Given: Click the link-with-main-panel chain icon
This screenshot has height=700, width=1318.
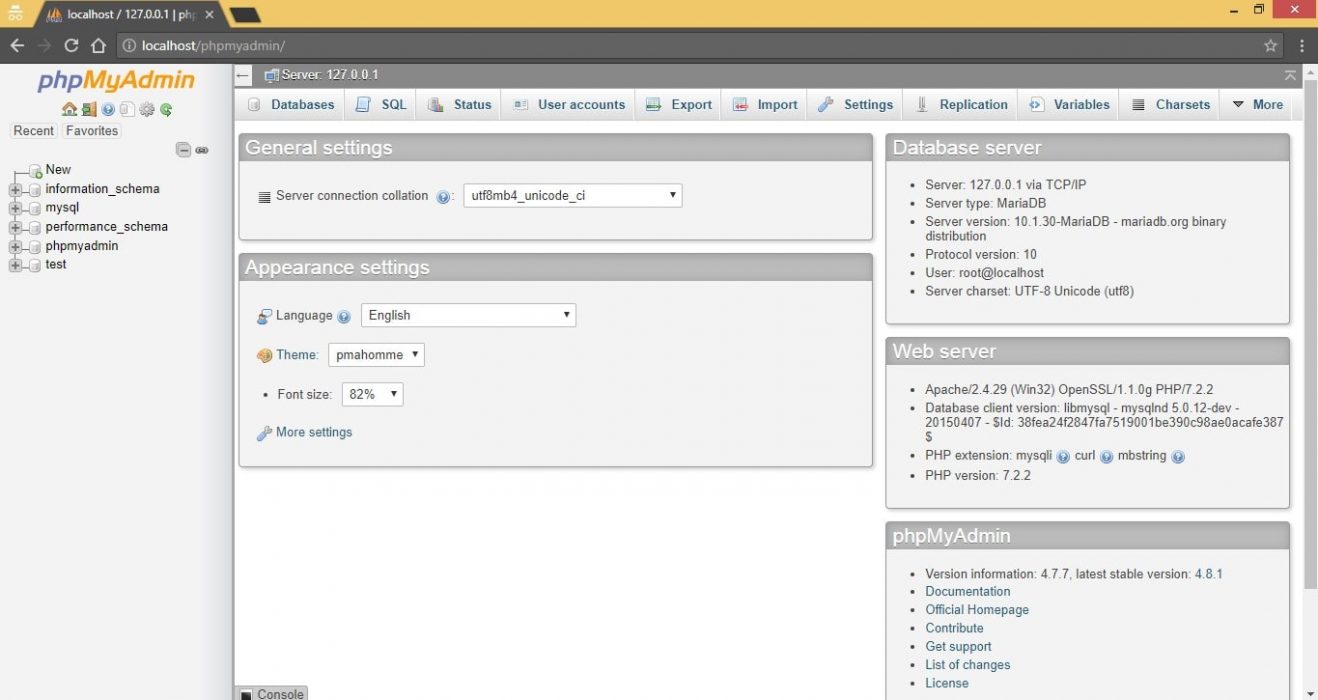Looking at the screenshot, I should pos(202,150).
